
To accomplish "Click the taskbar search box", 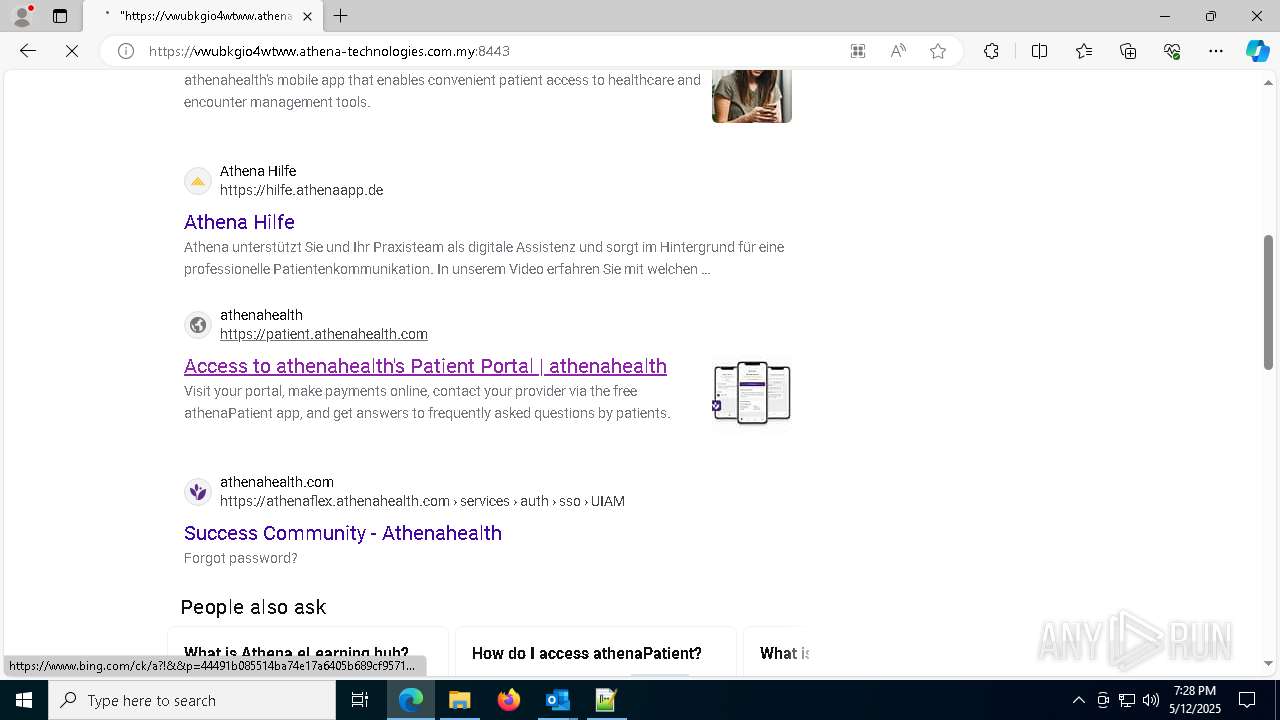I will click(192, 700).
